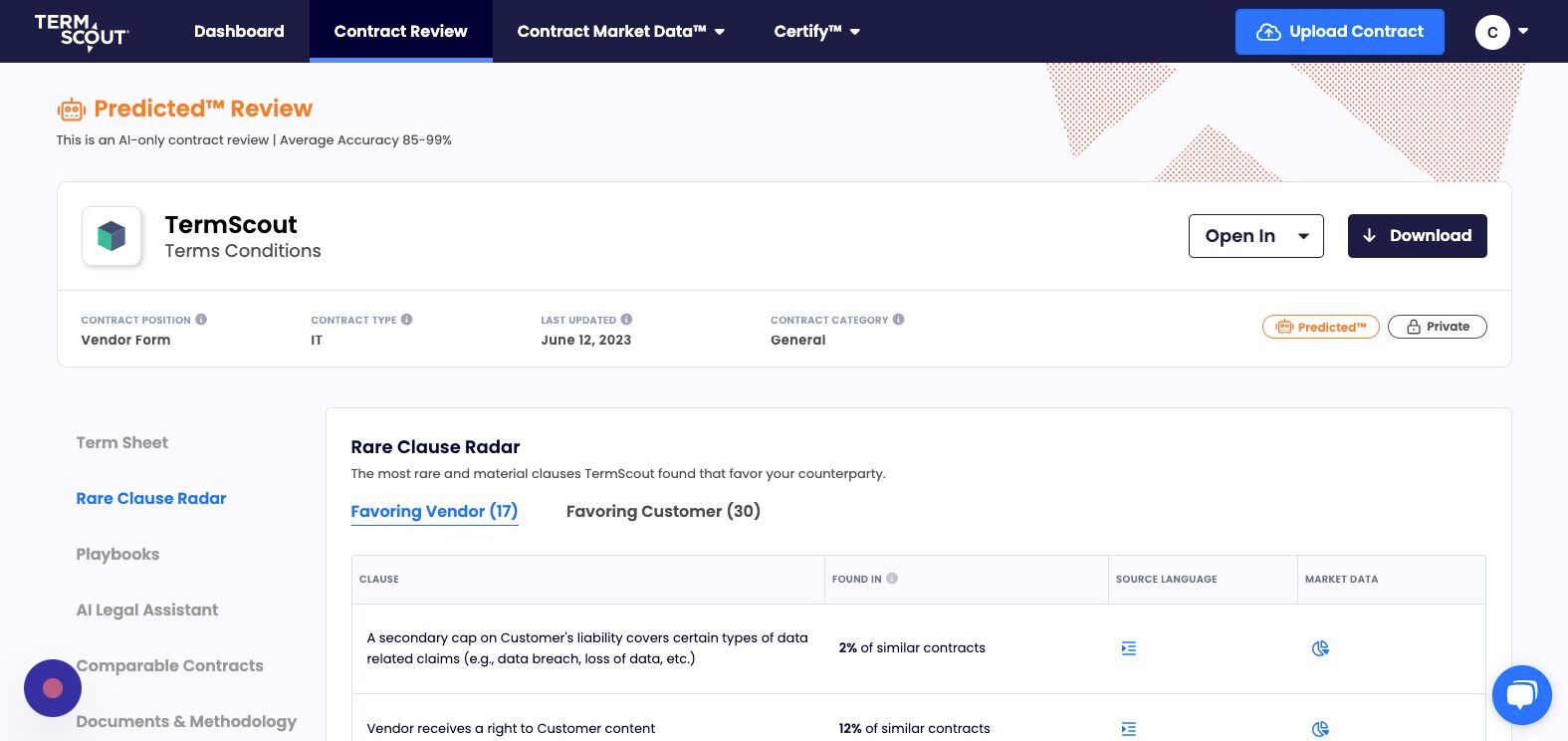Expand Contract Market Data menu
This screenshot has width=1568, height=741.
tap(620, 31)
